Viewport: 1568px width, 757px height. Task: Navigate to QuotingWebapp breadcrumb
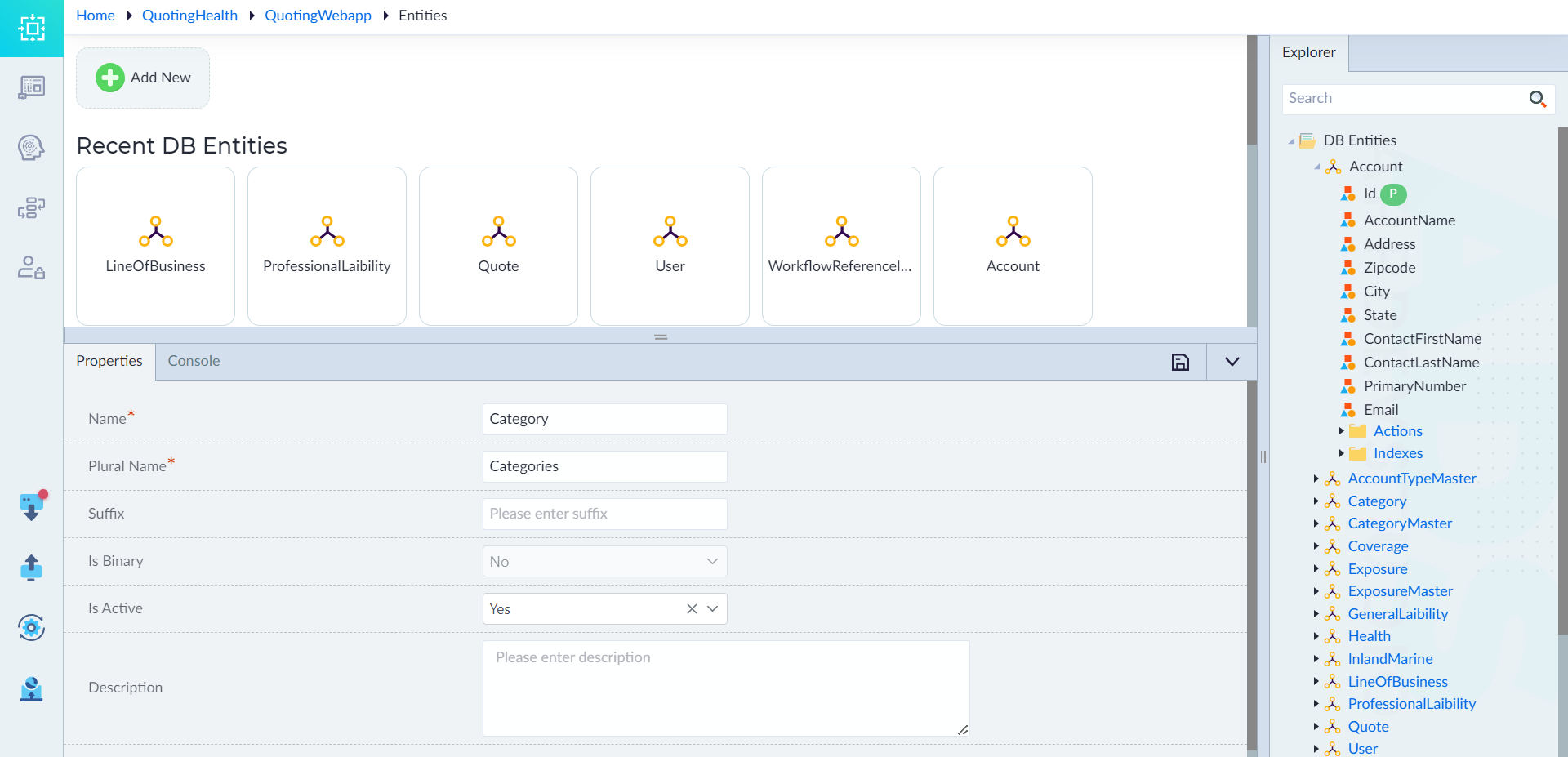point(318,16)
